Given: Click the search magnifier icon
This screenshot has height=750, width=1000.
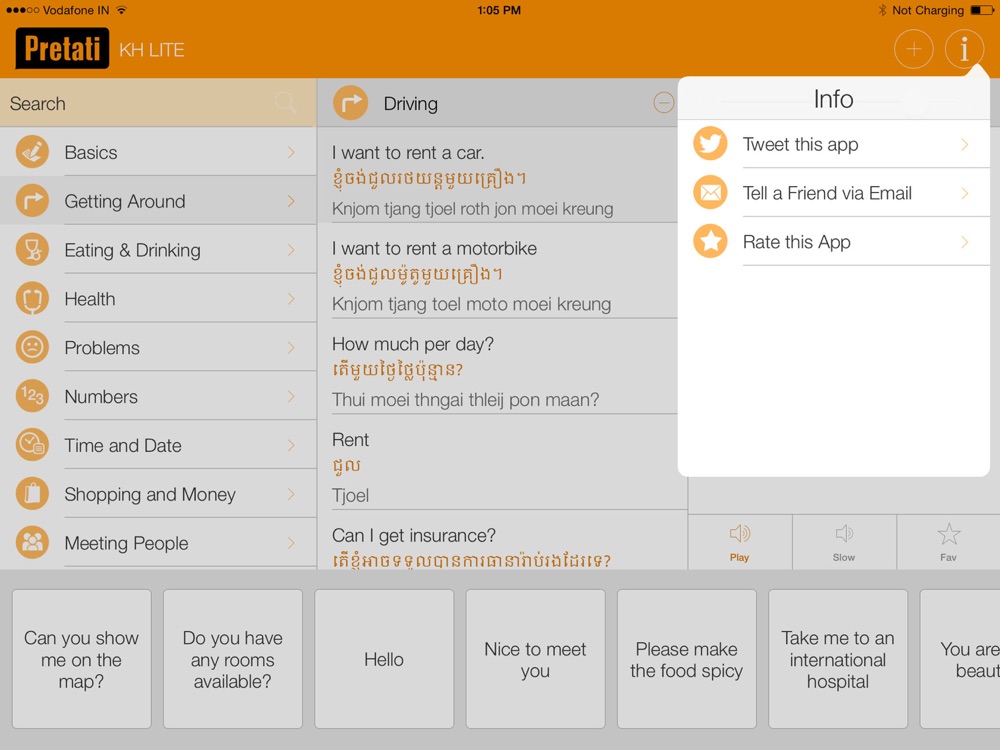Looking at the screenshot, I should (285, 103).
